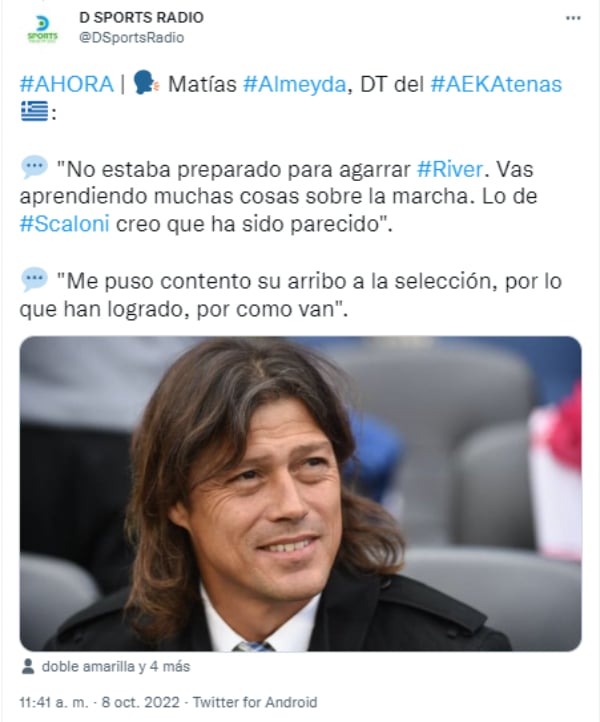The width and height of the screenshot is (600, 722).
Task: Open the #Almeyda hashtag
Action: coord(294,84)
